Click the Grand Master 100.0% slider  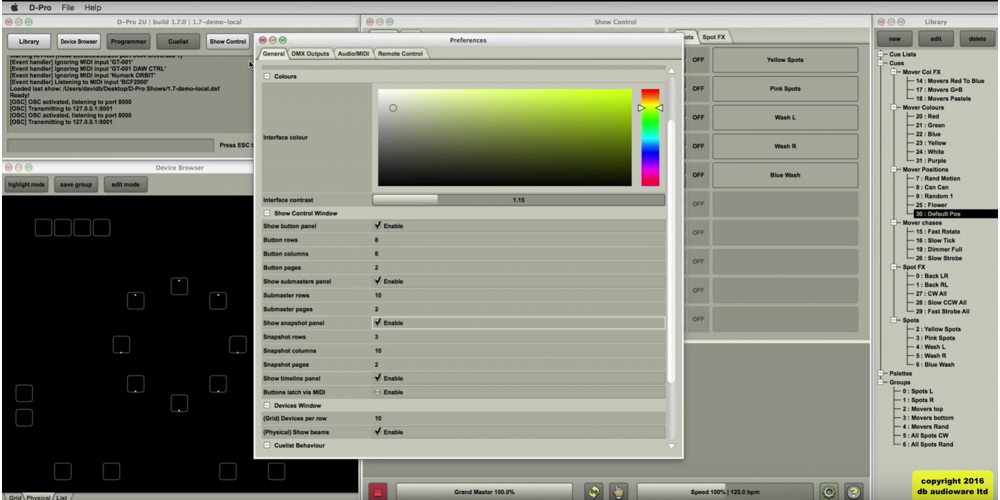click(484, 492)
